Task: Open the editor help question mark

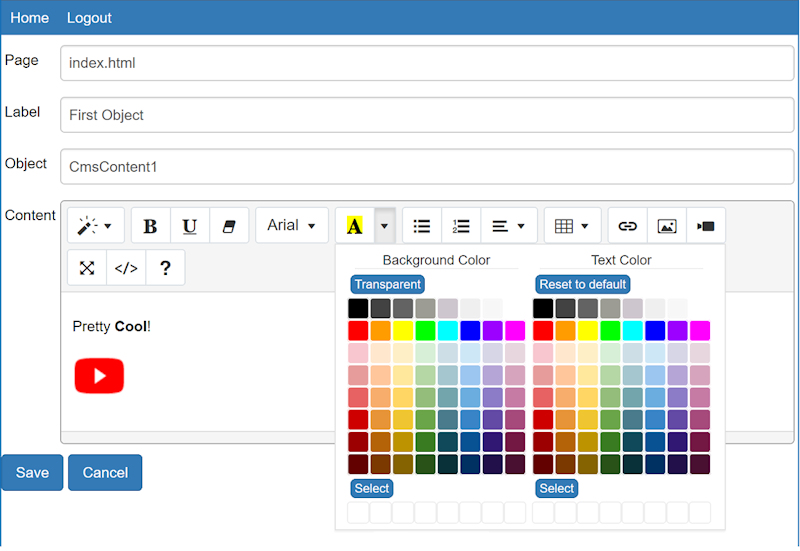Action: [x=165, y=268]
